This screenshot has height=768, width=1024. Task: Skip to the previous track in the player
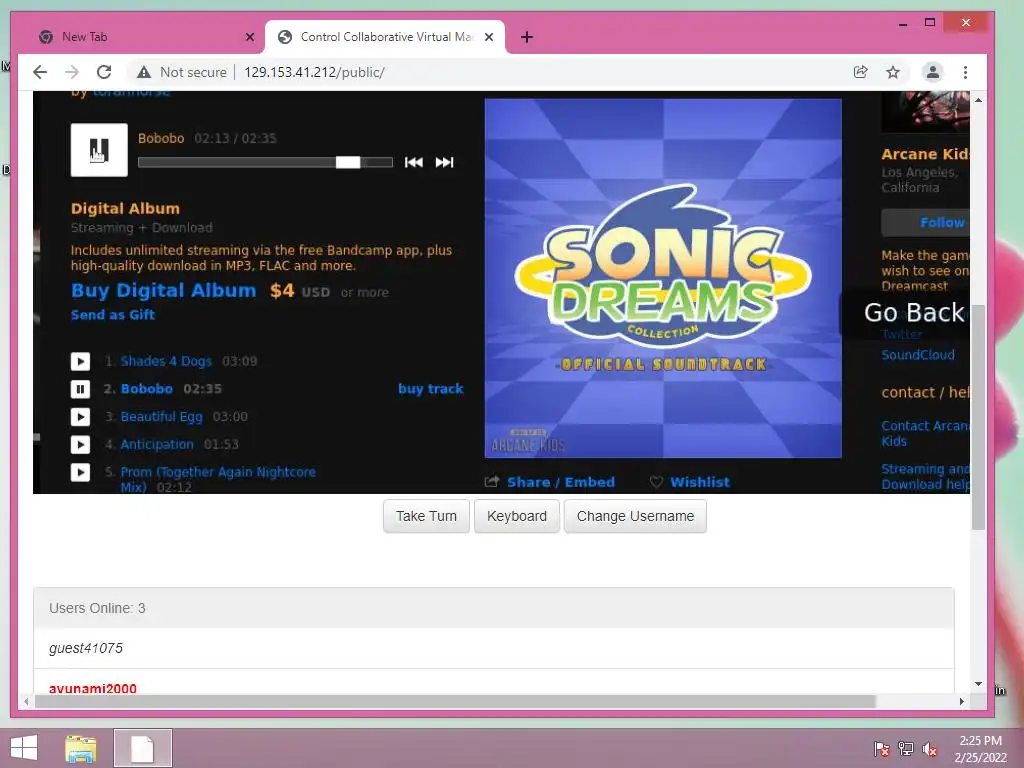[x=413, y=163]
